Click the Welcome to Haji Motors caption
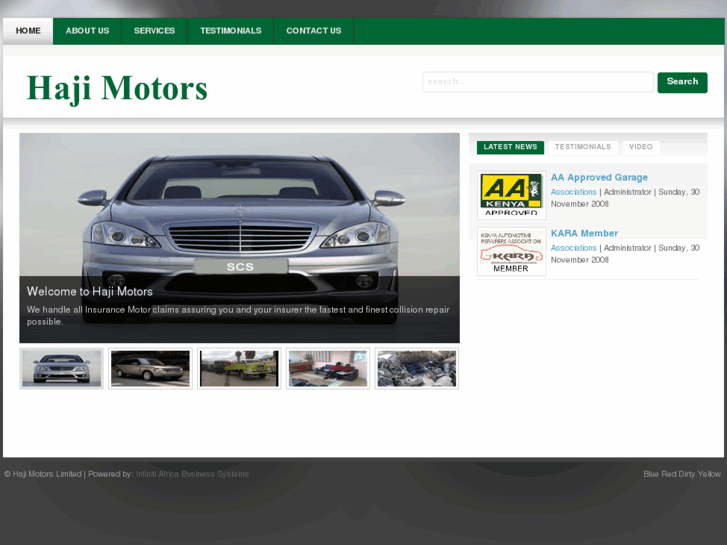The image size is (727, 545). point(89,292)
